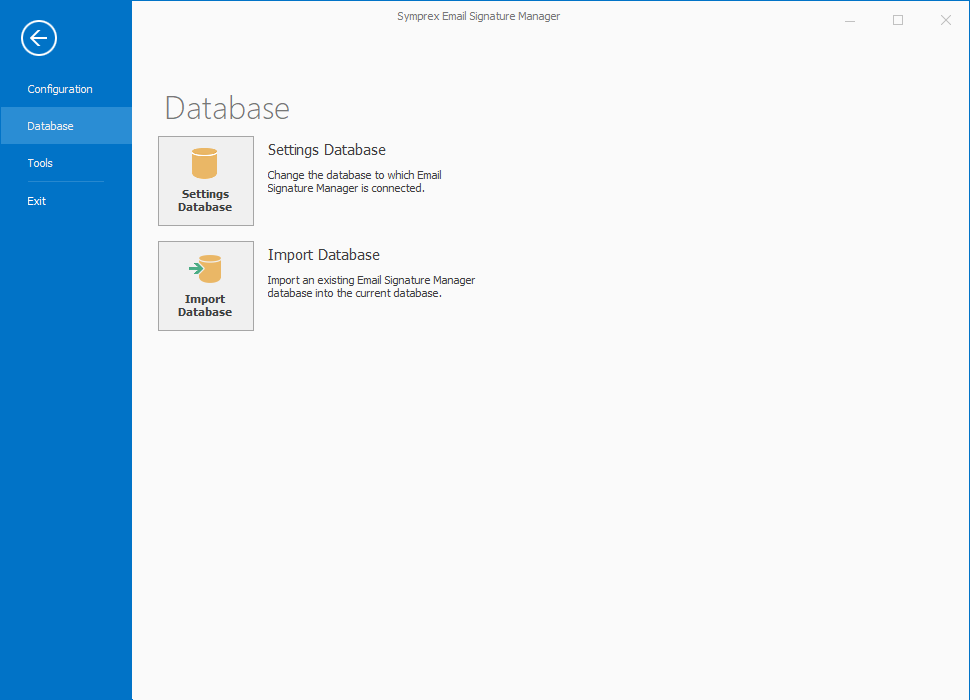This screenshot has height=700, width=970.
Task: Click the Import Database heading text
Action: click(323, 255)
